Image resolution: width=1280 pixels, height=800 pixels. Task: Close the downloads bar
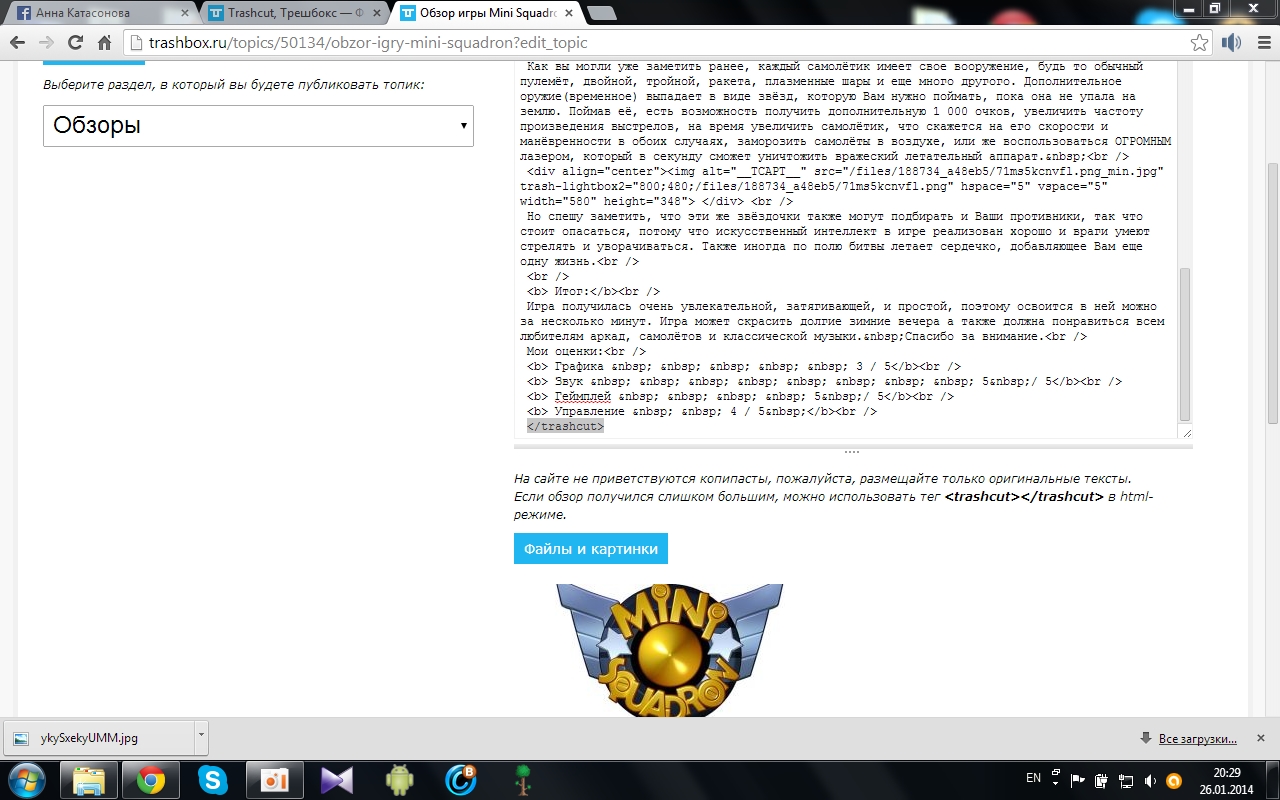click(1261, 738)
